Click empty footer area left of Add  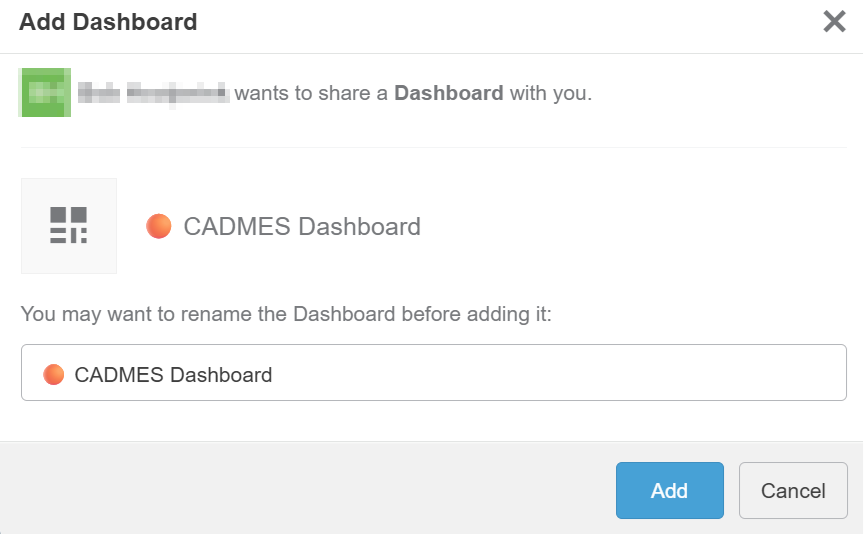click(300, 490)
